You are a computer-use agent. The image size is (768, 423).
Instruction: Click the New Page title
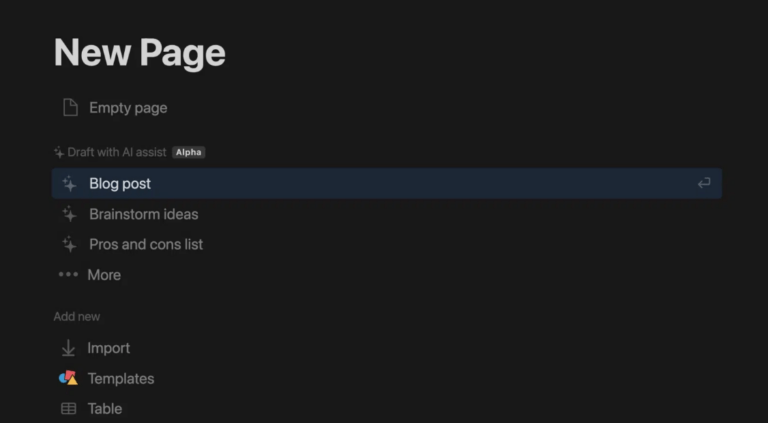click(x=139, y=52)
